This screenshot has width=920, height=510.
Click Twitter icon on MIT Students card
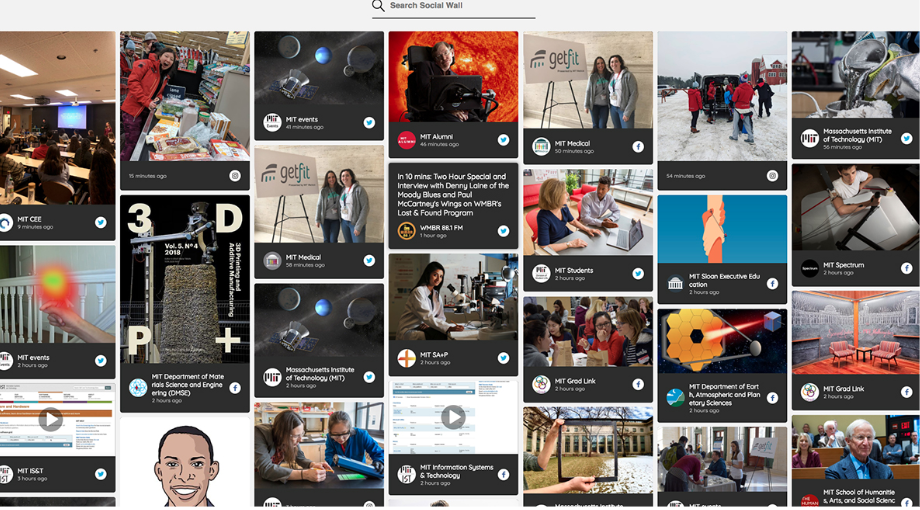(x=638, y=273)
